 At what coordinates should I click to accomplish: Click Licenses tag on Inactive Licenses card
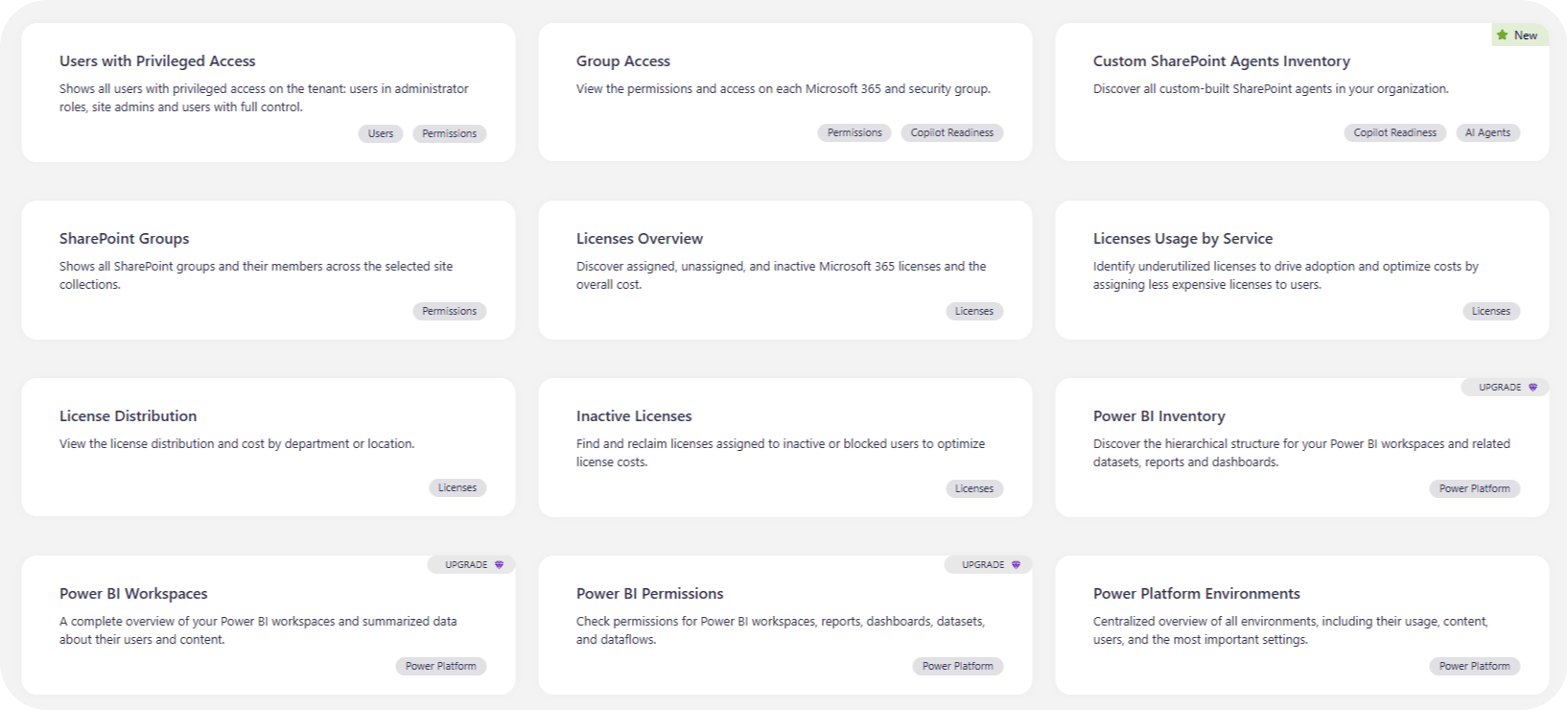[974, 488]
